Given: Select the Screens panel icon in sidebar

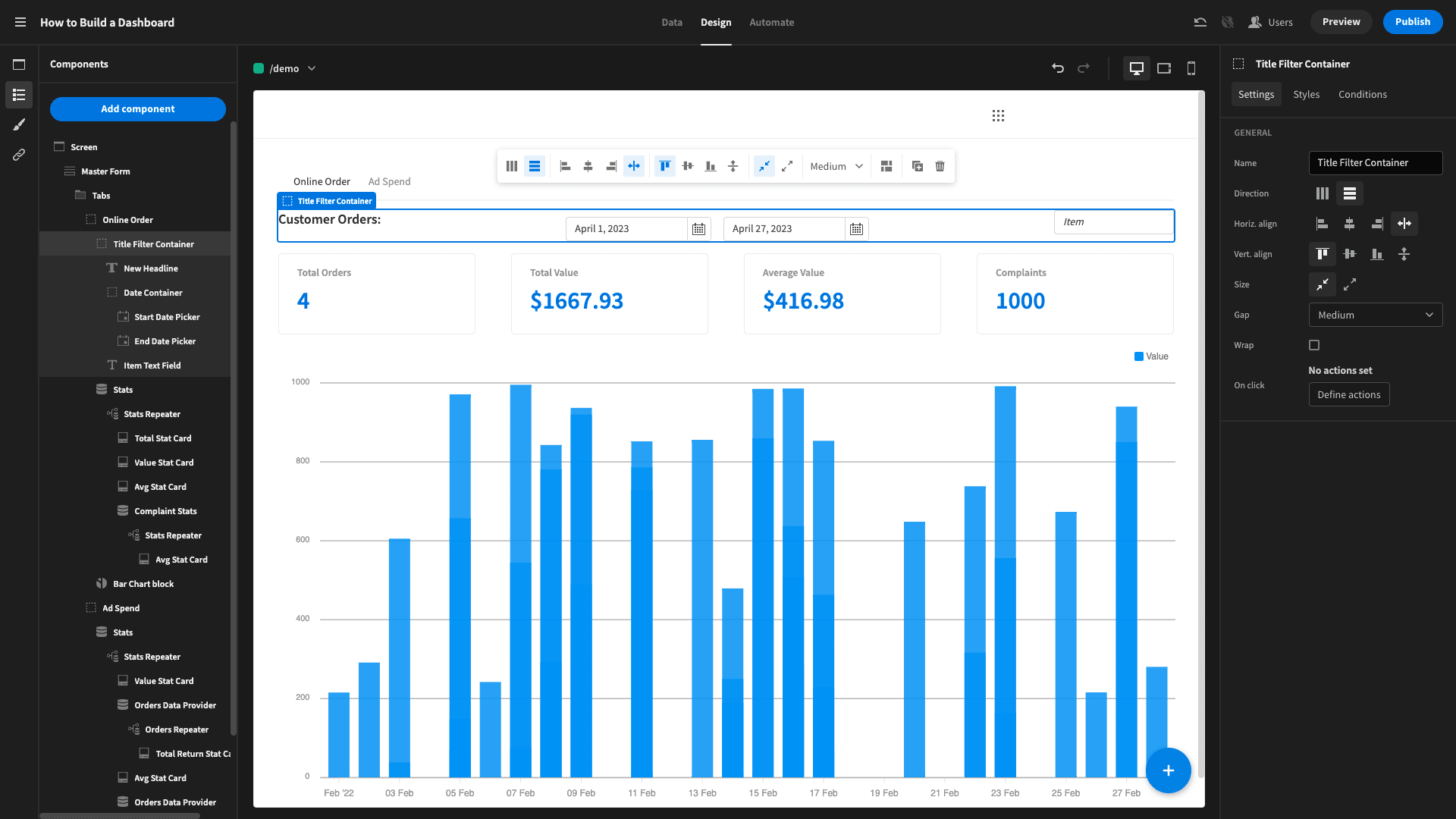Looking at the screenshot, I should click(19, 64).
